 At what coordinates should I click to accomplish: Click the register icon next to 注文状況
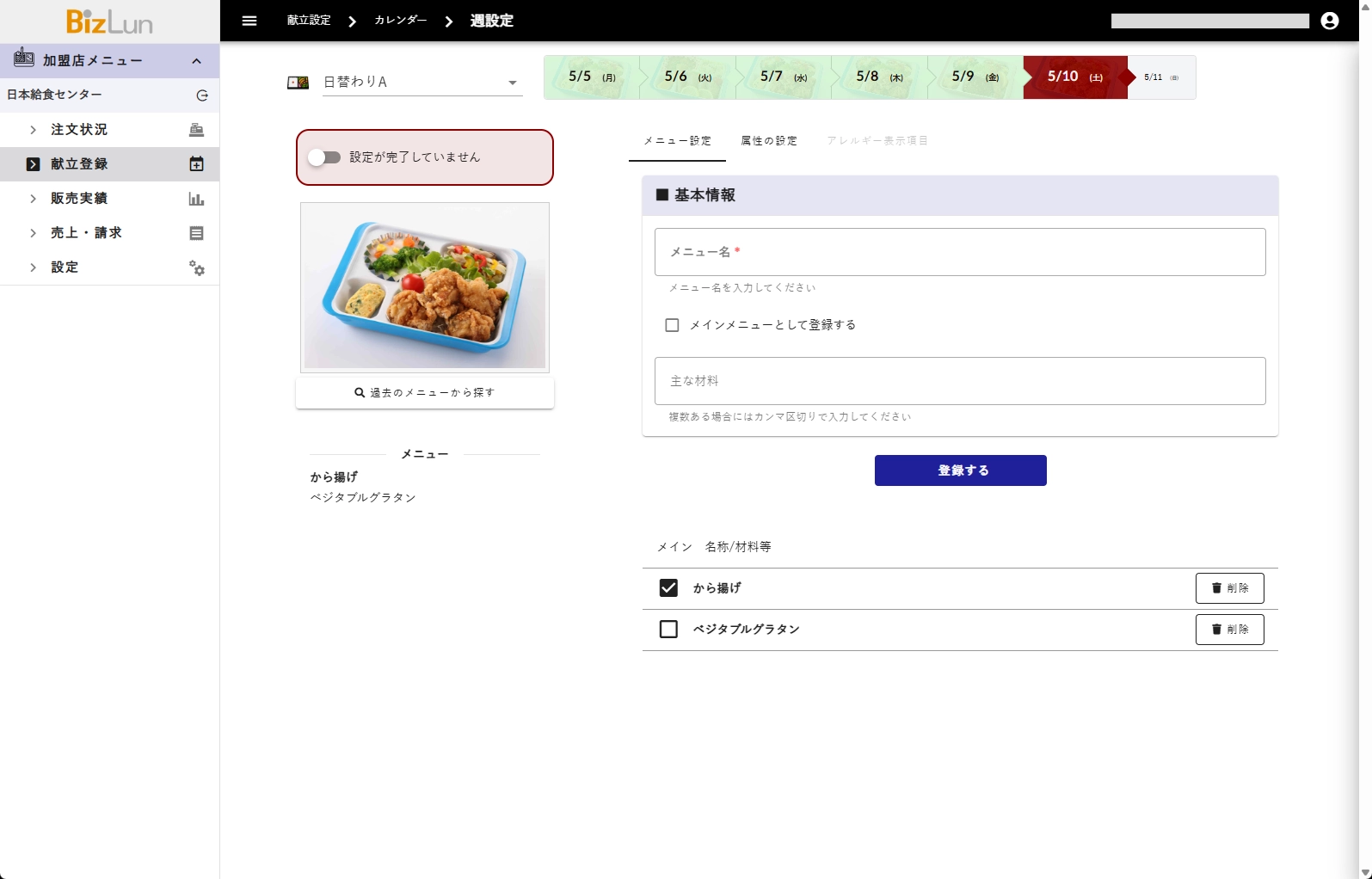[x=196, y=130]
